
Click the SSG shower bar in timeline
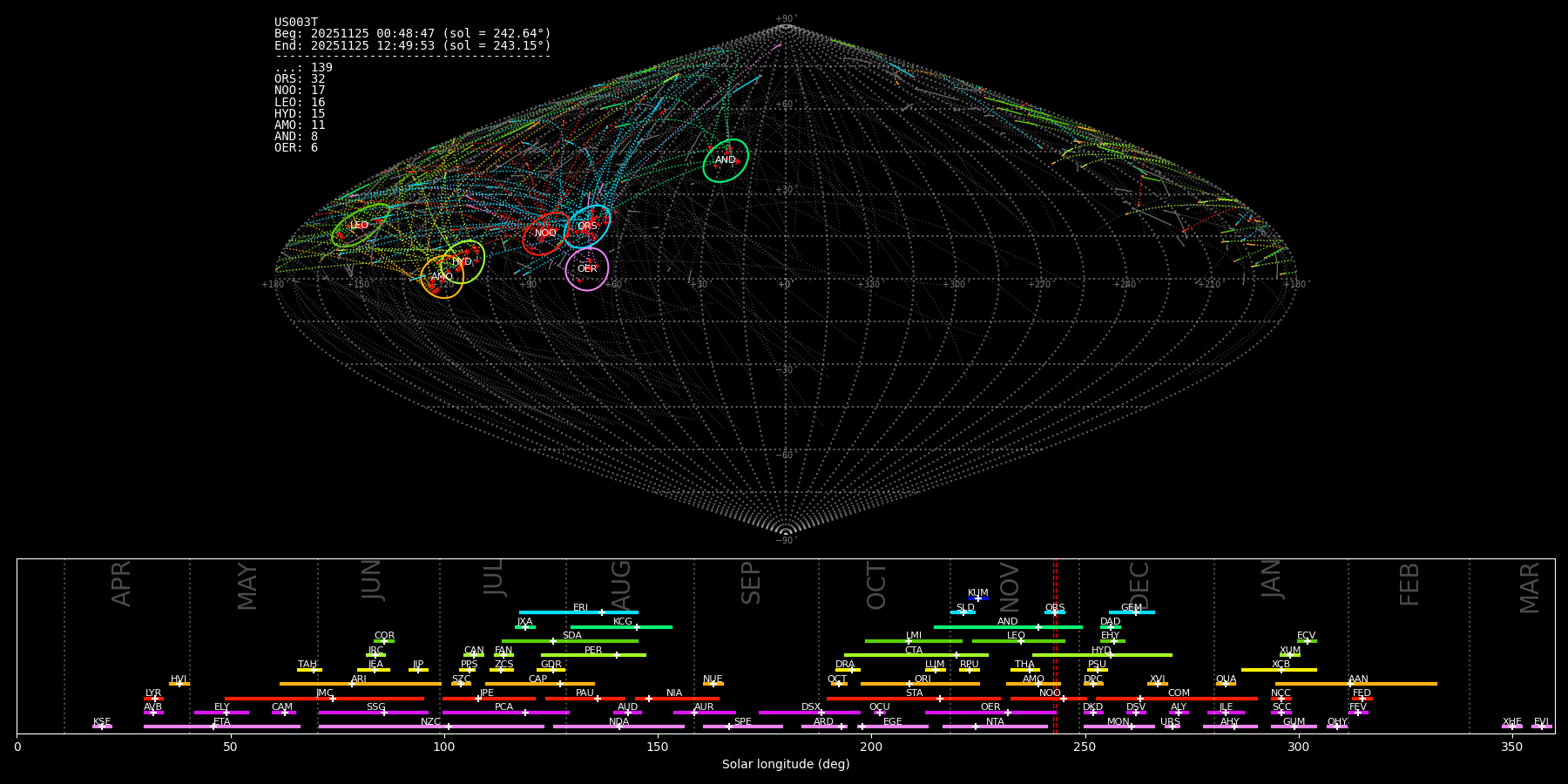click(x=374, y=713)
